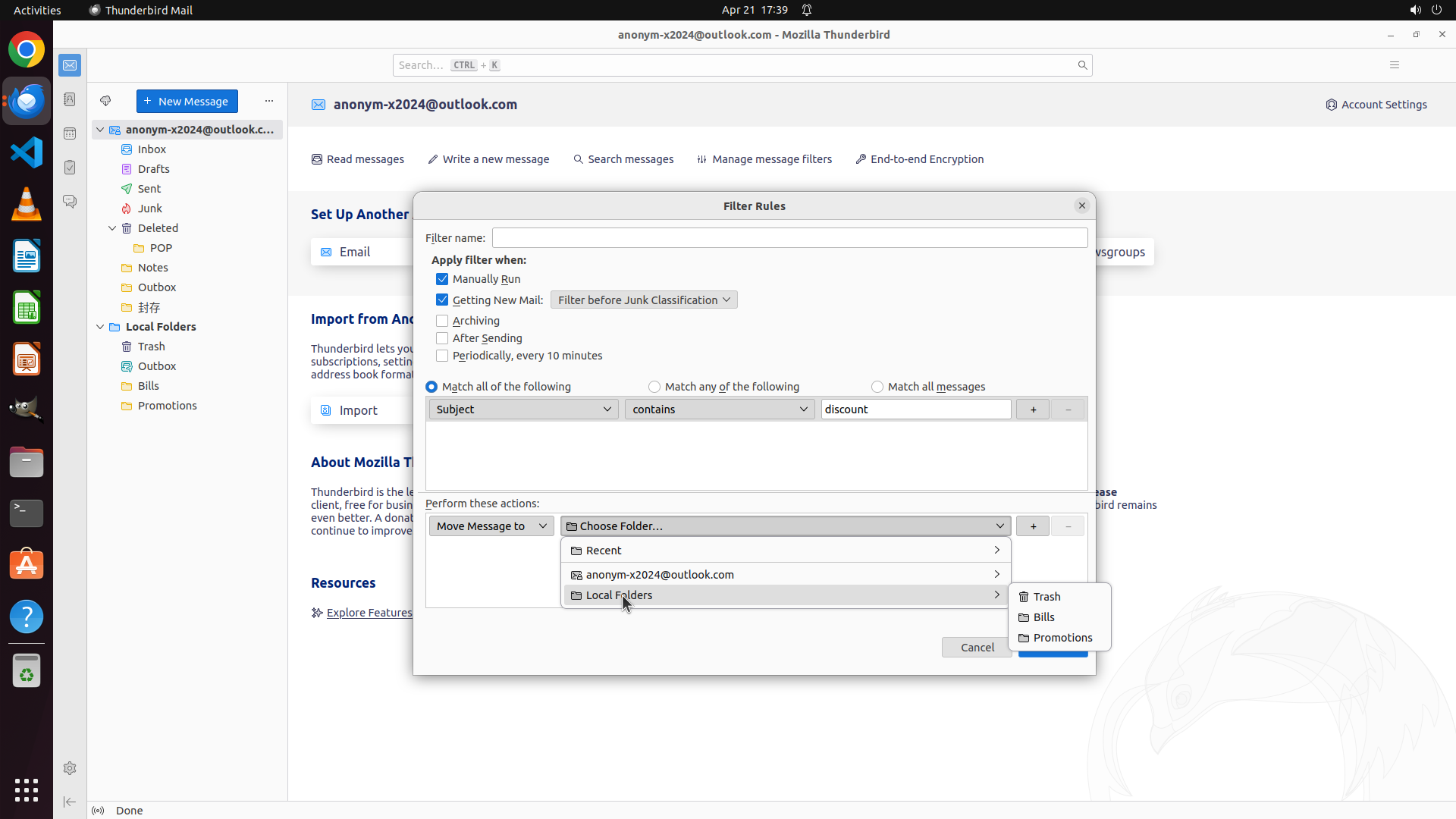
Task: Open Thunderbird settings gear icon
Action: (x=70, y=768)
